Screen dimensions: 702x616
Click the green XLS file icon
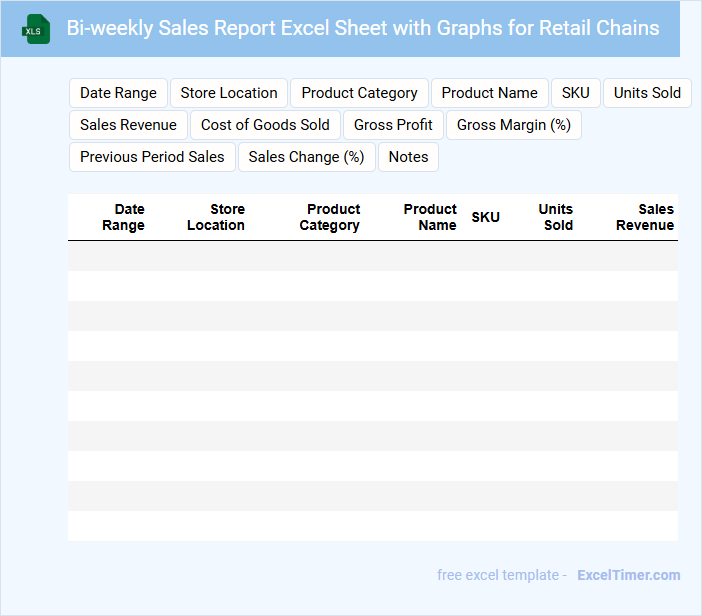[x=36, y=29]
